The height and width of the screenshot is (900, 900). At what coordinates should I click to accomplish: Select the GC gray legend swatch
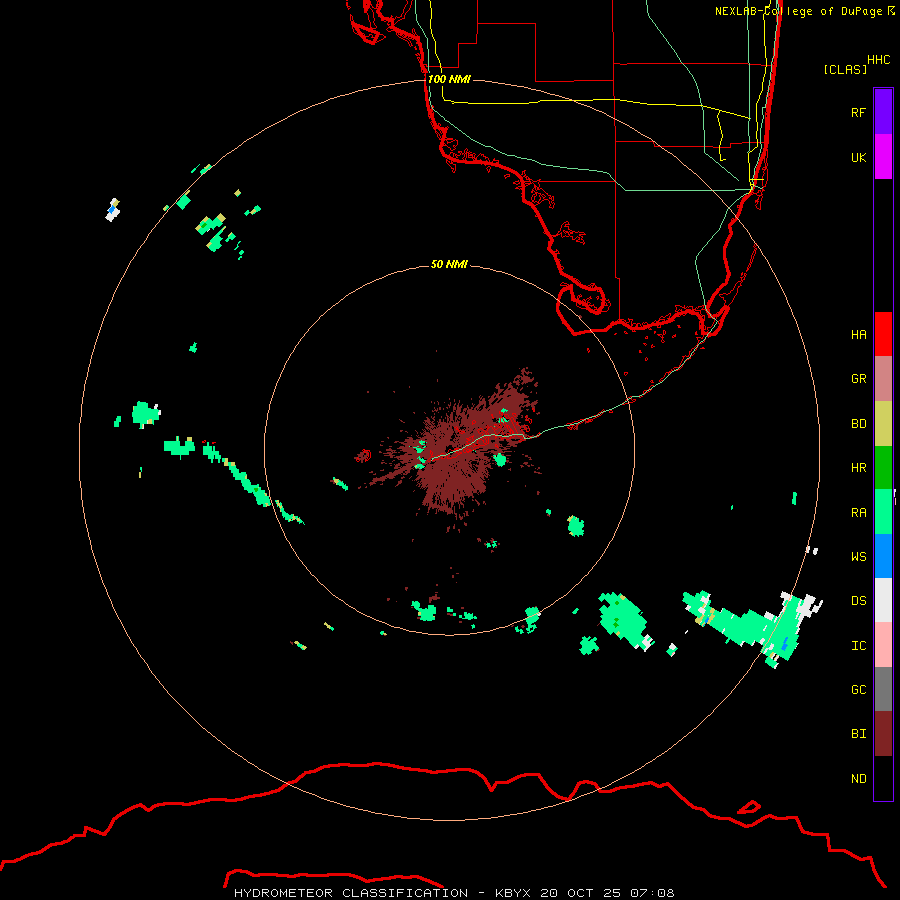point(883,689)
